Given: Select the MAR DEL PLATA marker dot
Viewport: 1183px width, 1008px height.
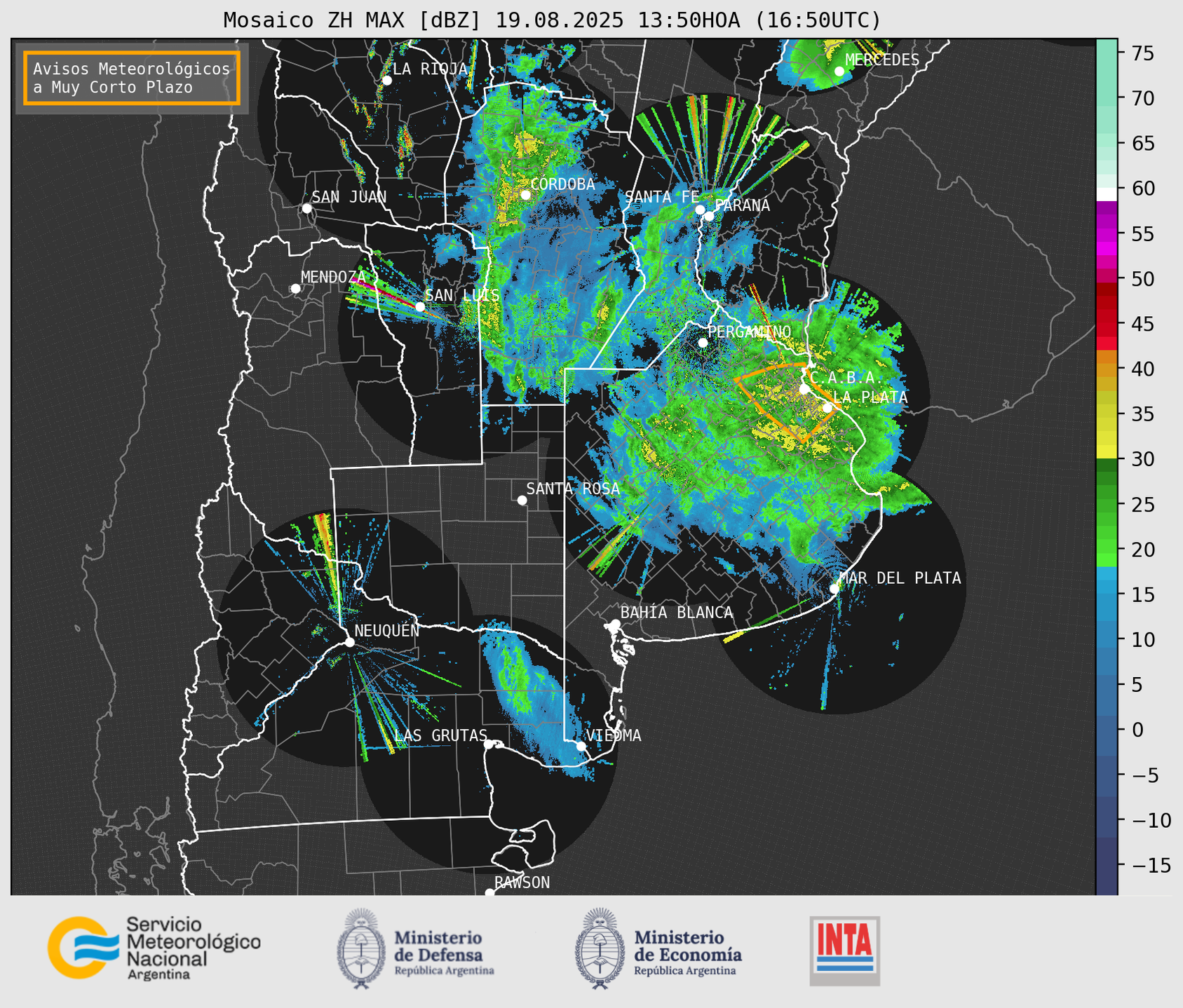Looking at the screenshot, I should (834, 589).
